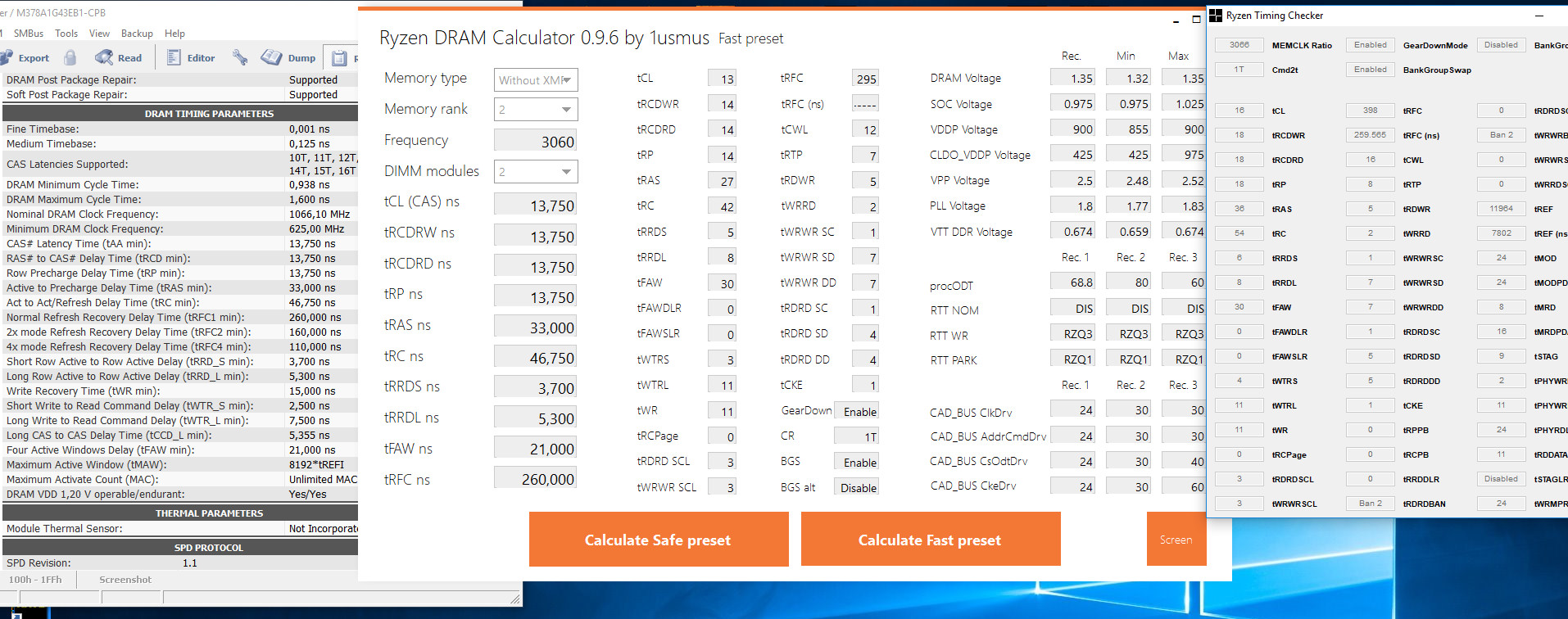Click the tCL (CAS) ns input field

pos(536,205)
